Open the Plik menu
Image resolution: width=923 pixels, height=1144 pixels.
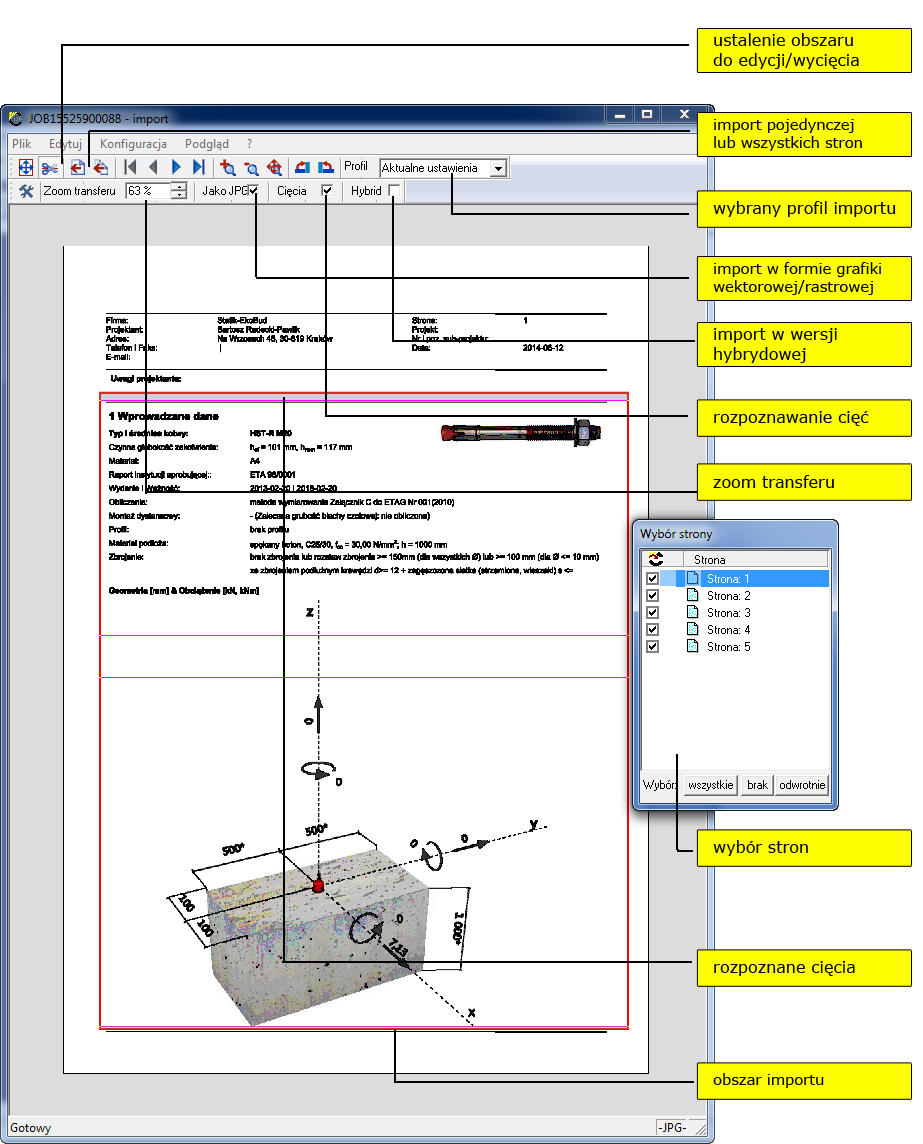pos(22,144)
